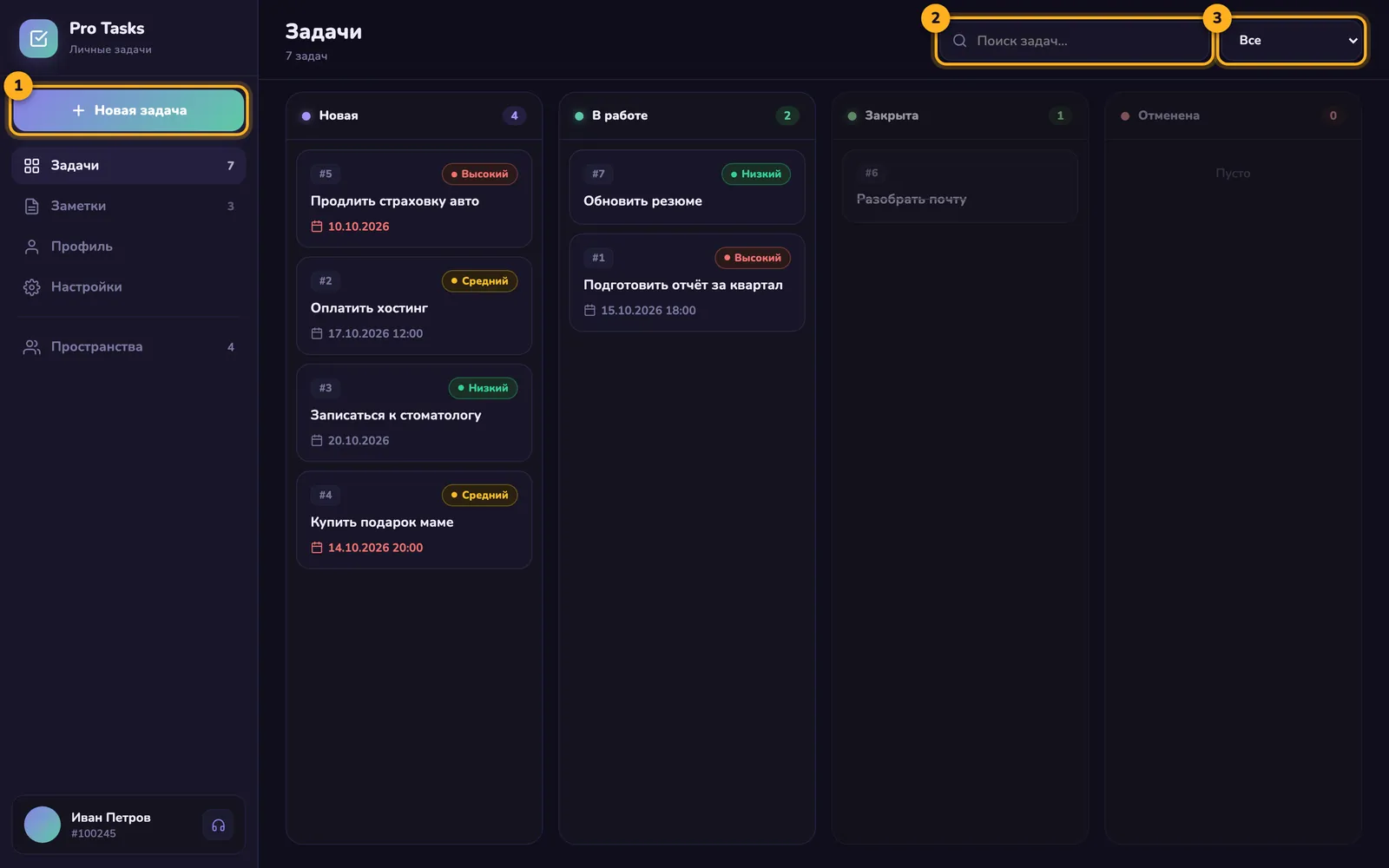Click calendar icon beside 20.10.2026
The image size is (1389, 868).
317,440
